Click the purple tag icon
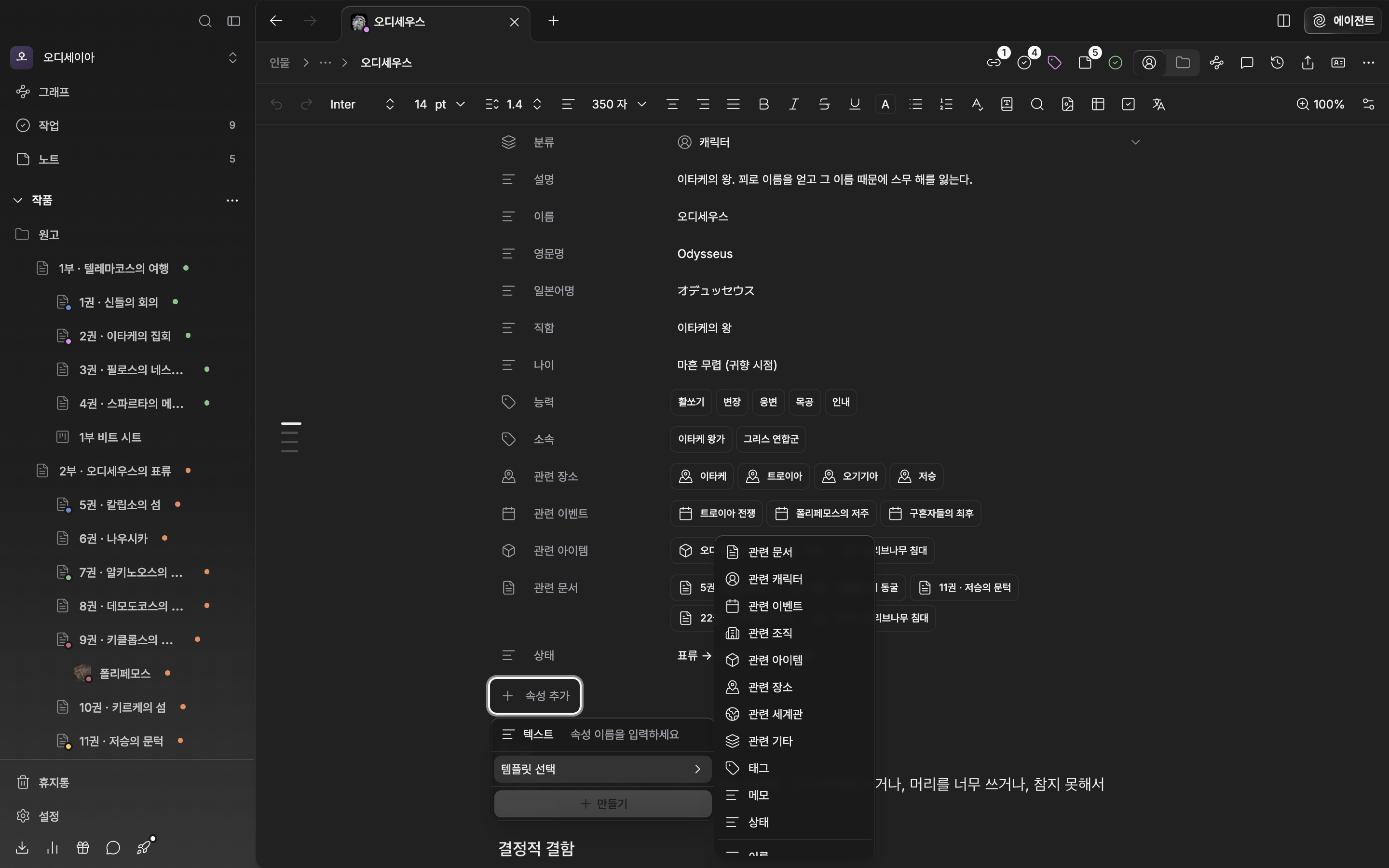The height and width of the screenshot is (868, 1389). click(1054, 63)
